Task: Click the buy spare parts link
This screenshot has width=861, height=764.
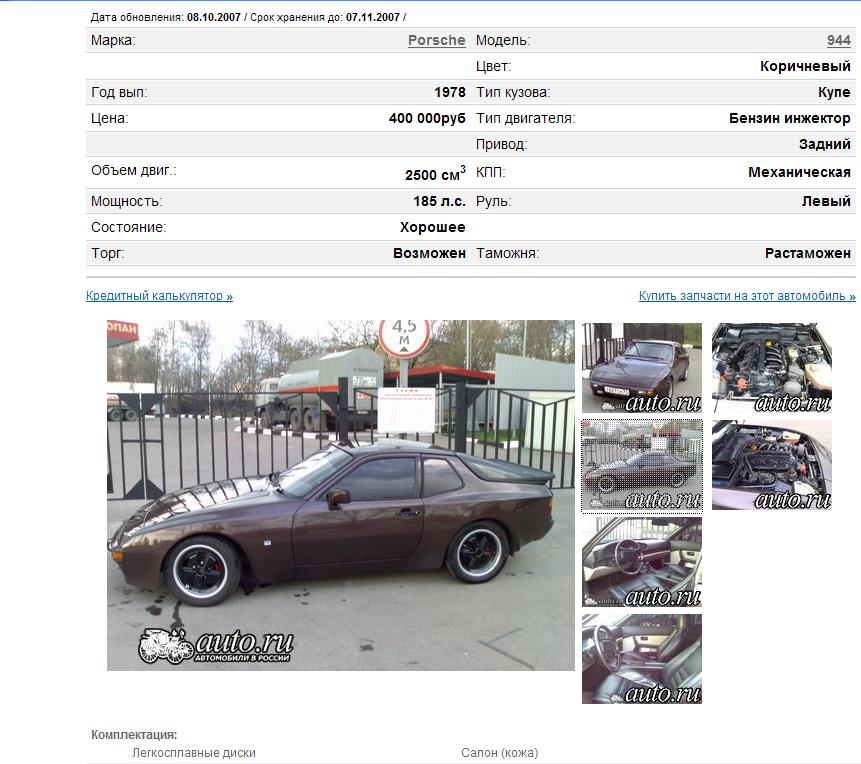Action: 747,296
